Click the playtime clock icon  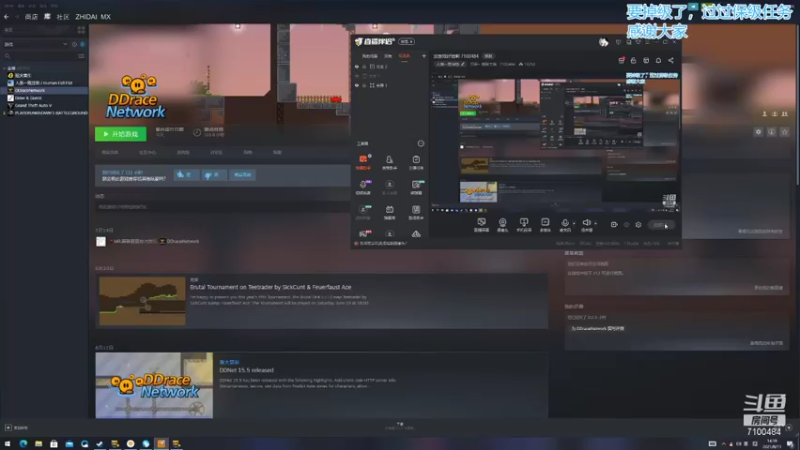pyautogui.click(x=197, y=133)
